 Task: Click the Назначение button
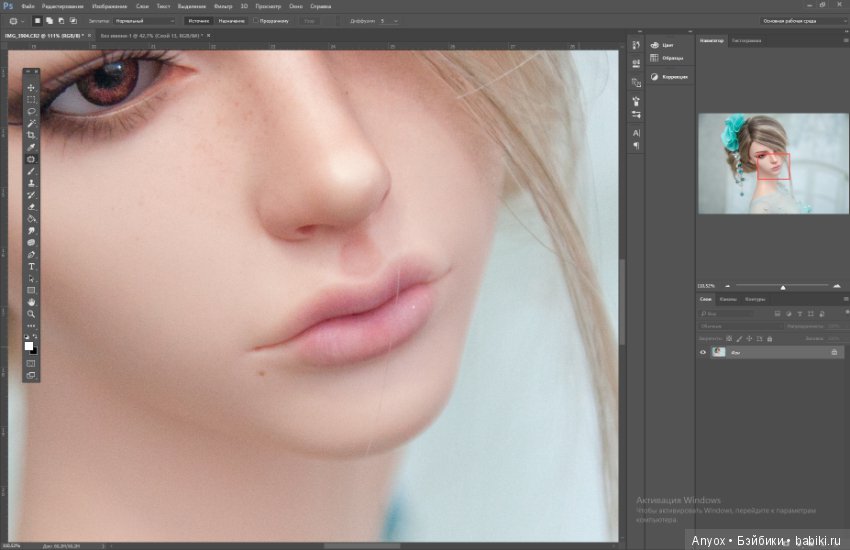point(231,21)
